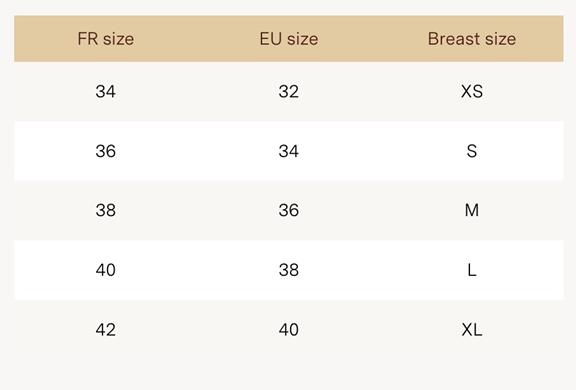576x390 pixels.
Task: Choose the M breast size cell
Action: [472, 210]
